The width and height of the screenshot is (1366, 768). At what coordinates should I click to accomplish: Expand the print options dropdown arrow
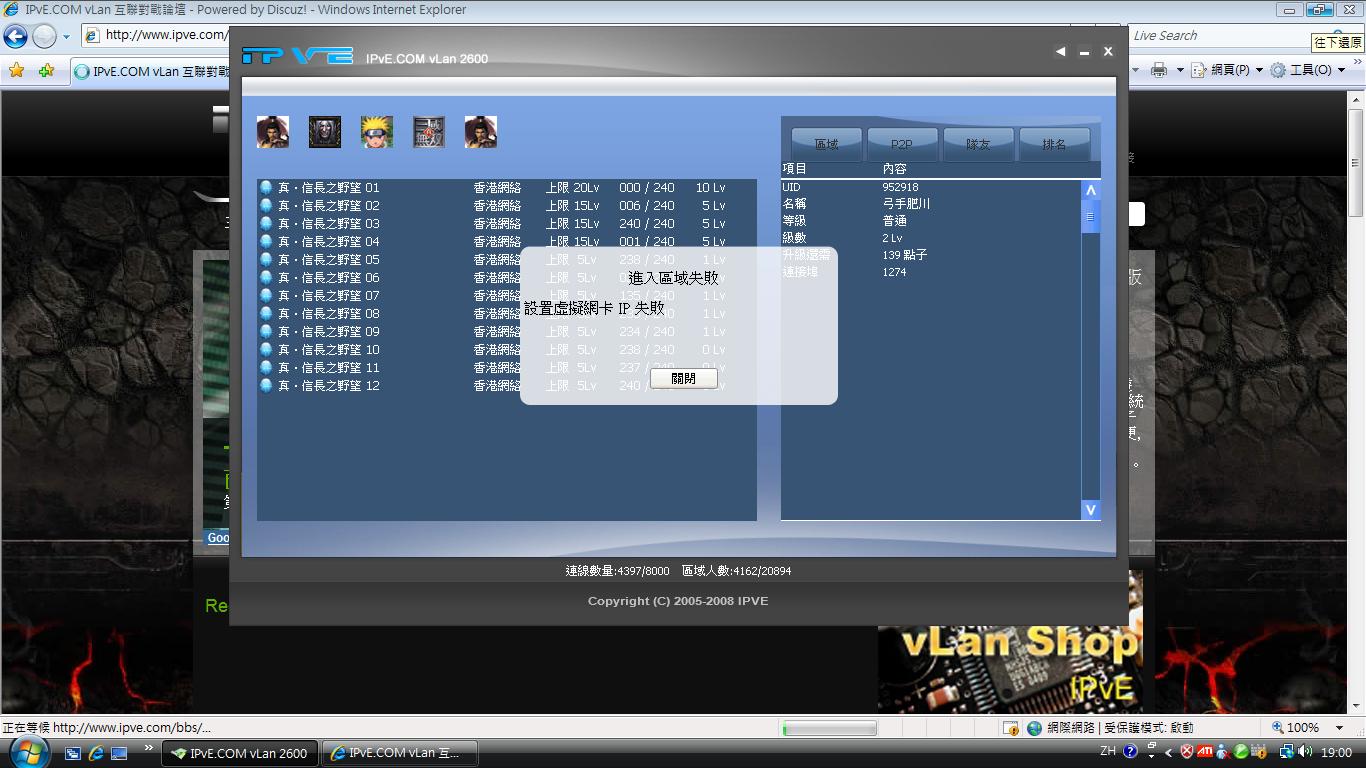click(x=1180, y=70)
